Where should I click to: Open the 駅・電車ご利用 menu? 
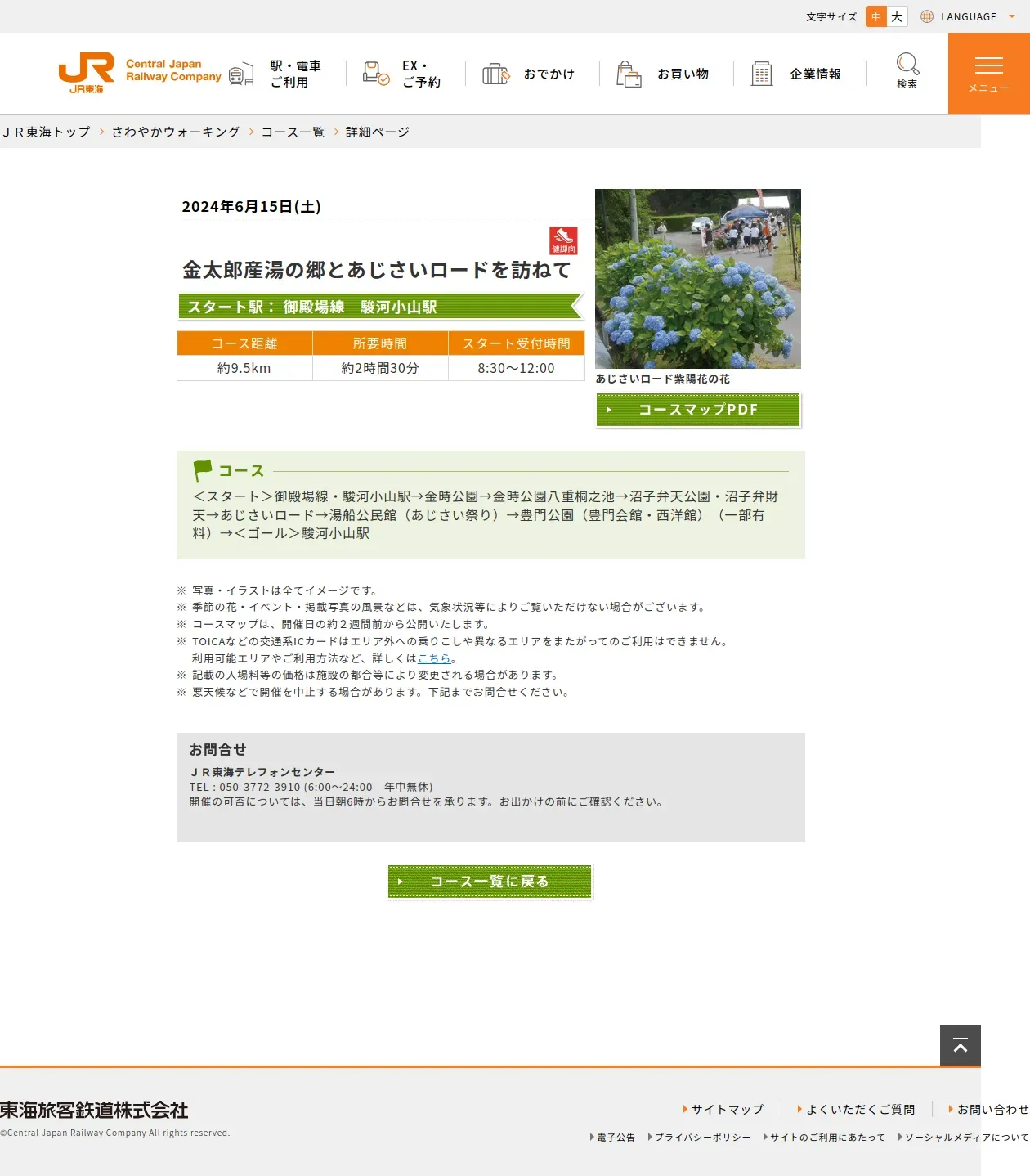pyautogui.click(x=296, y=74)
